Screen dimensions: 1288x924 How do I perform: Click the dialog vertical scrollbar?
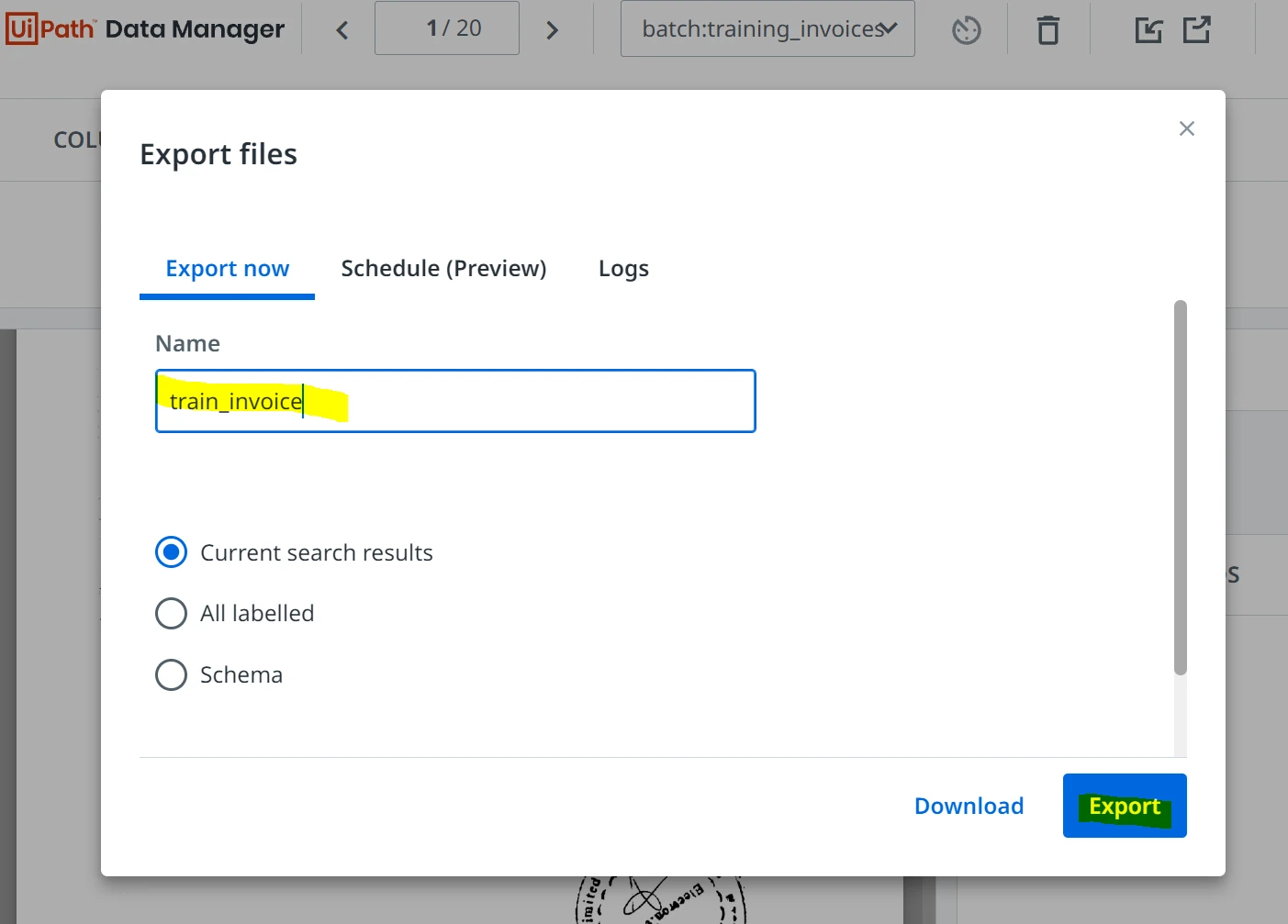pos(1181,487)
